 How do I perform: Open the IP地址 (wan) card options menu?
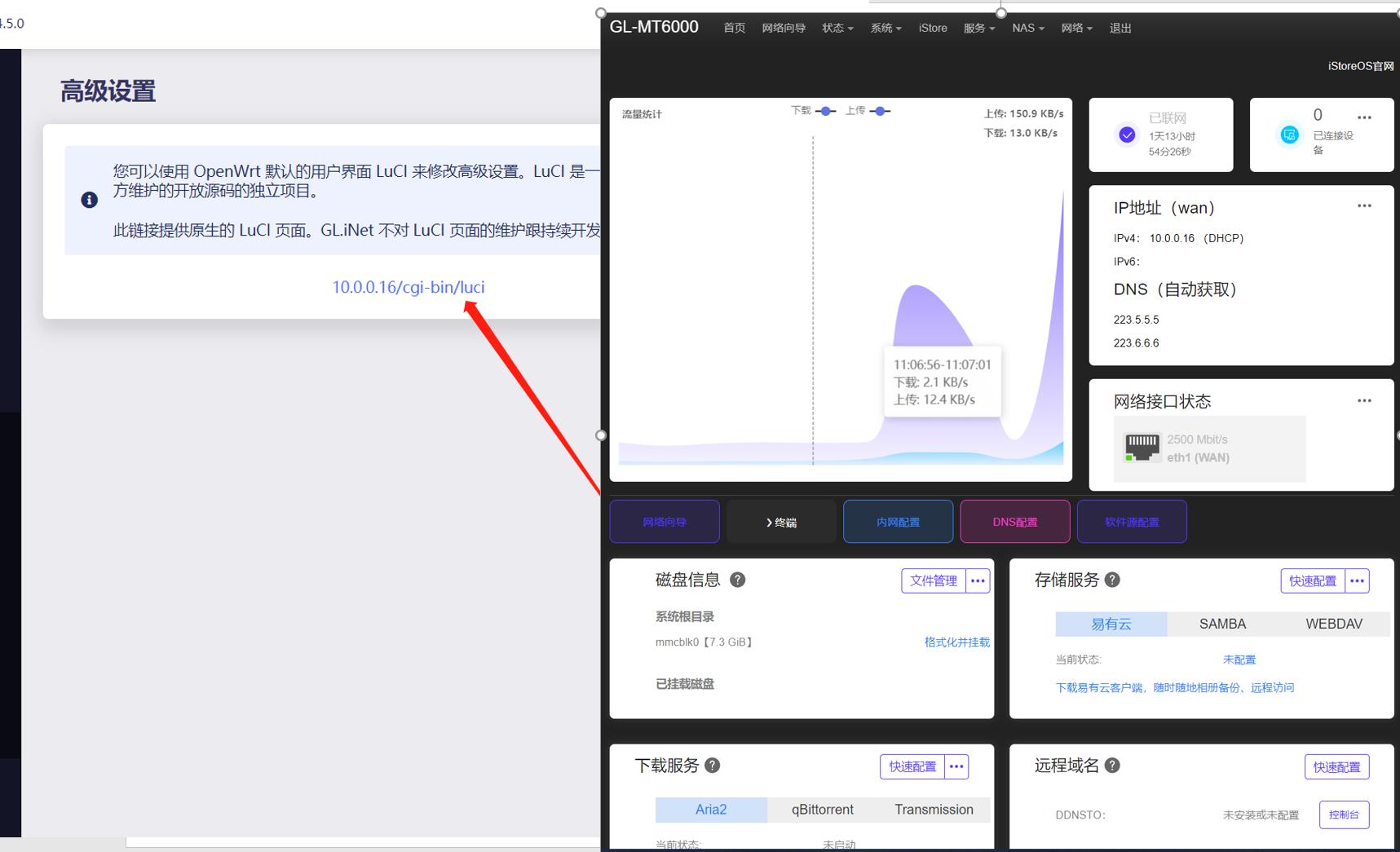(x=1364, y=206)
